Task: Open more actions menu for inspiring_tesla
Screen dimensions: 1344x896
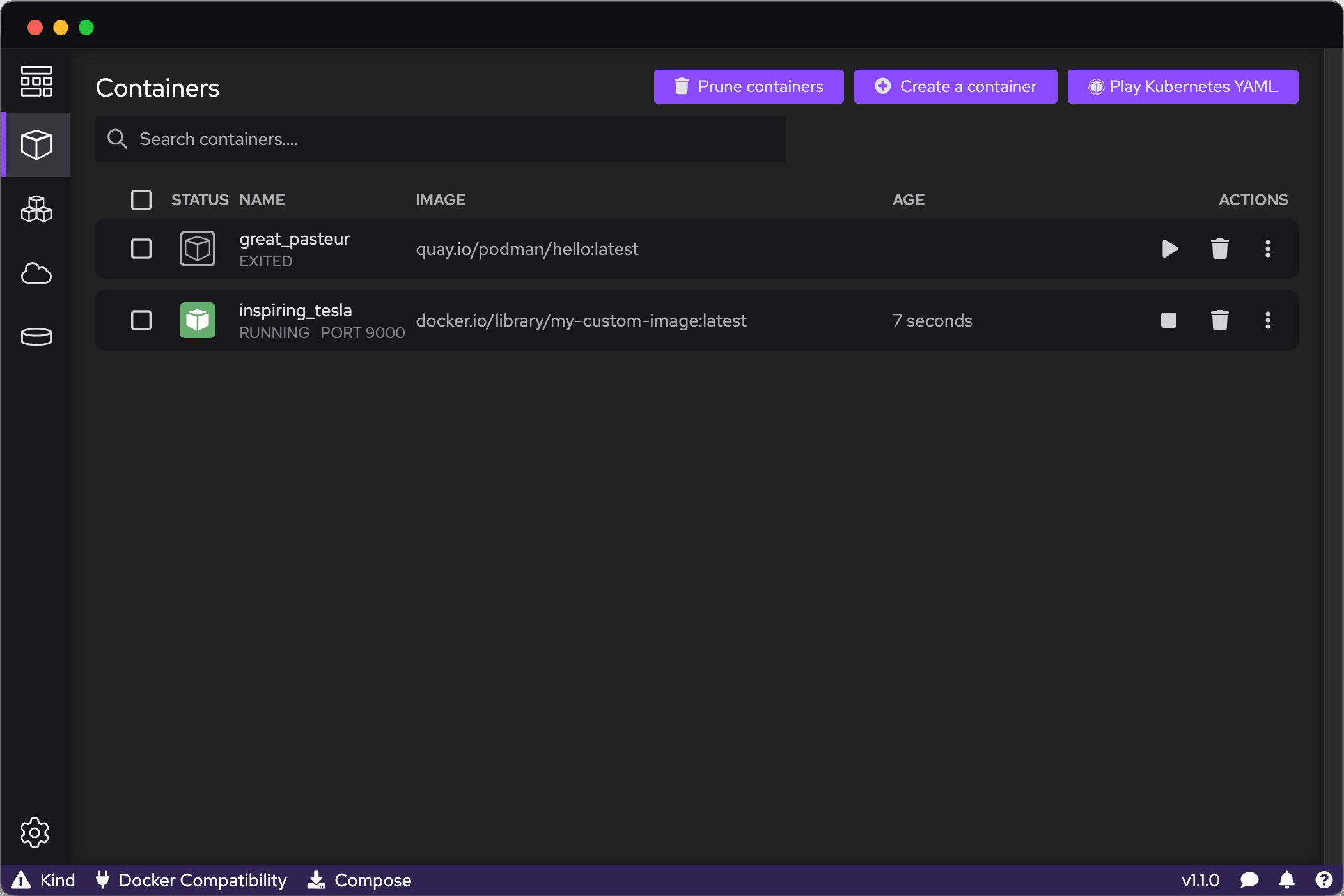Action: pos(1268,320)
